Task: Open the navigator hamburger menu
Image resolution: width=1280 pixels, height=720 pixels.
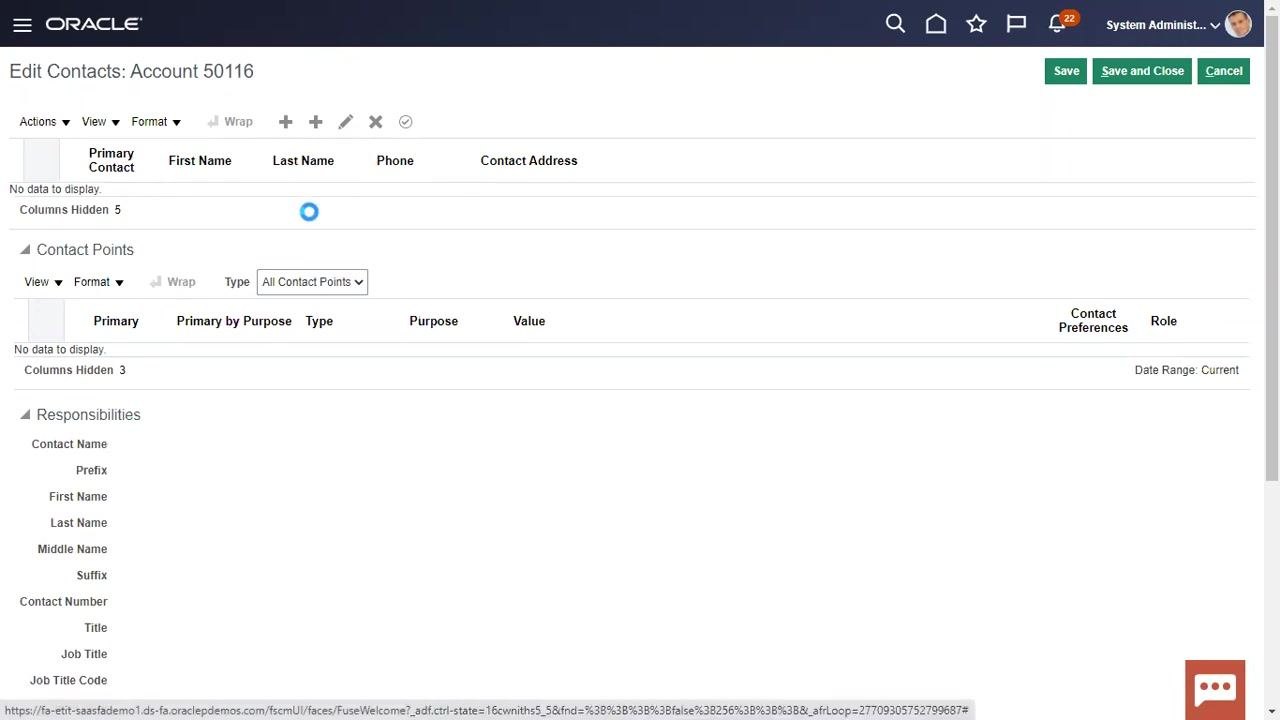Action: coord(22,25)
